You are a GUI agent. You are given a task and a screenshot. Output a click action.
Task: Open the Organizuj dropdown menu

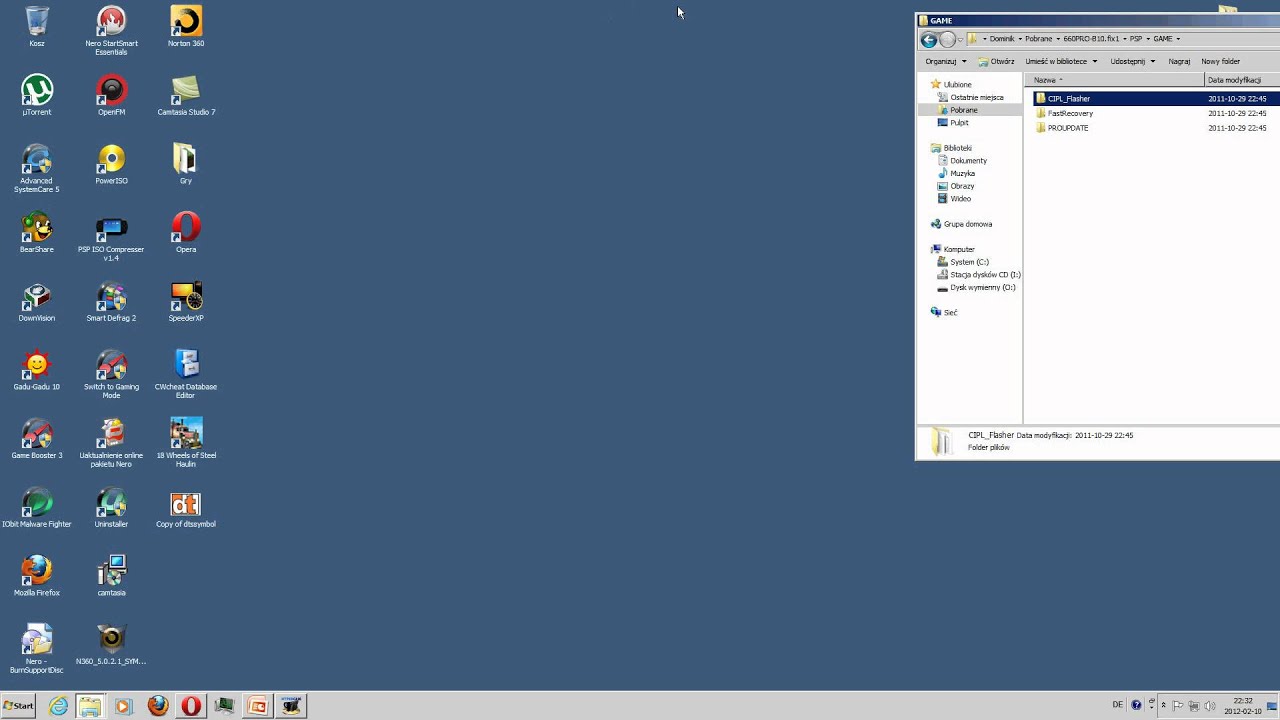click(945, 62)
